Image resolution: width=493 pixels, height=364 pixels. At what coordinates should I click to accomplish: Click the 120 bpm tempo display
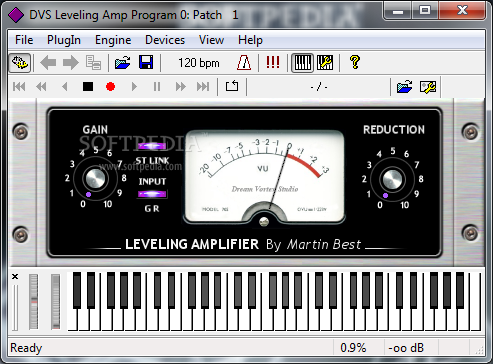199,63
